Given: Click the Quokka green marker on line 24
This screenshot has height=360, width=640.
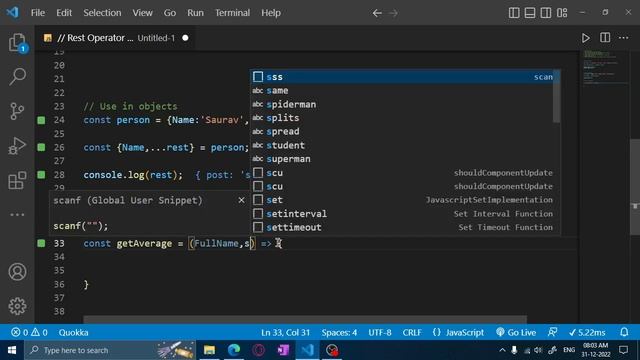Looking at the screenshot, I should pos(41,120).
